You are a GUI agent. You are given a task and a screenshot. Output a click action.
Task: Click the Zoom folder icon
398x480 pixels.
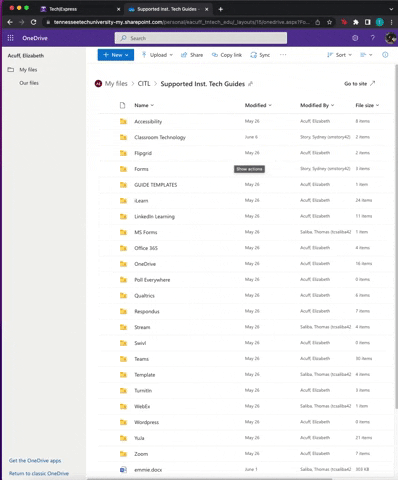[123, 454]
